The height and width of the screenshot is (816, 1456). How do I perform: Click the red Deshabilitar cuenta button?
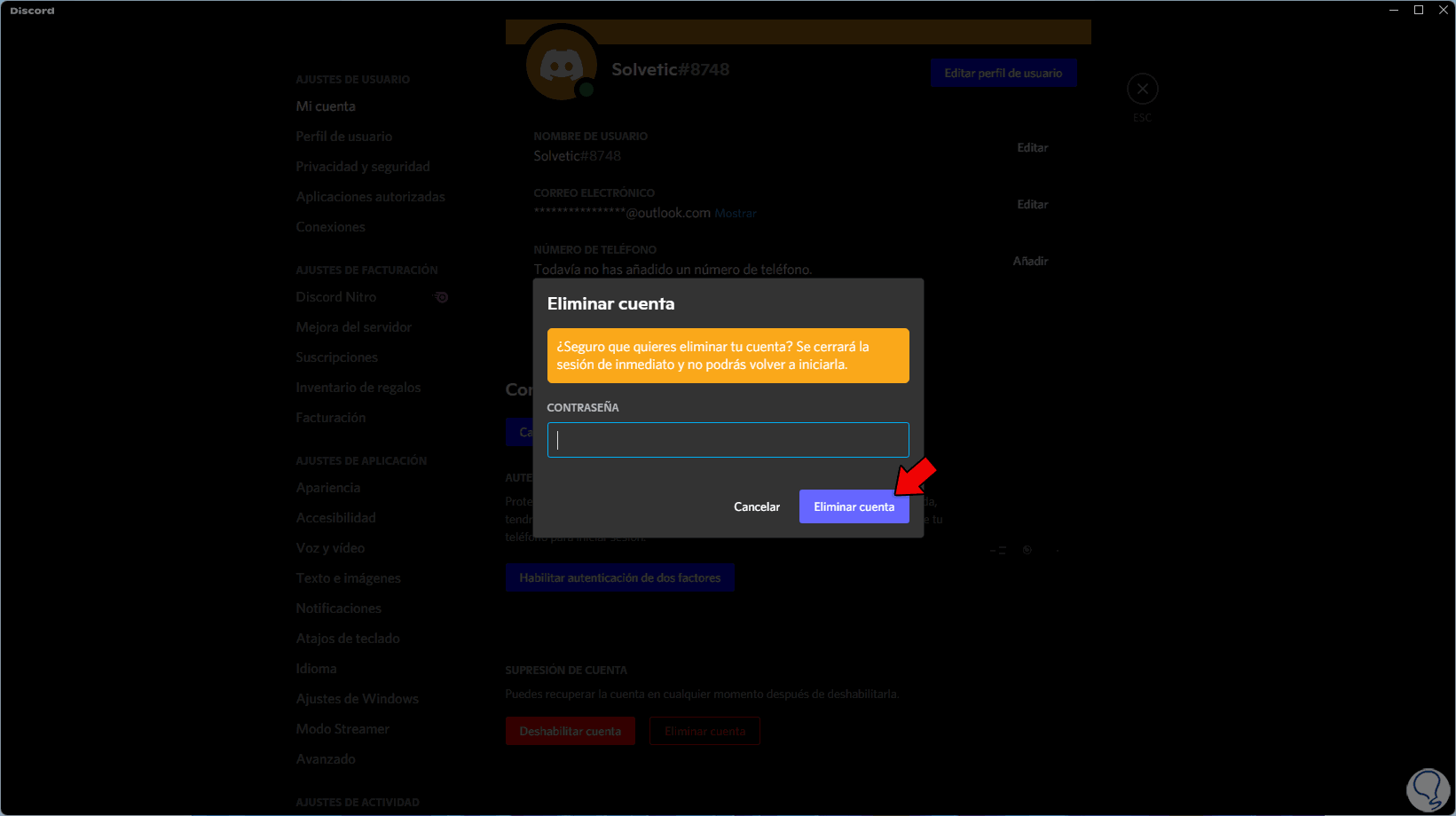tap(571, 731)
